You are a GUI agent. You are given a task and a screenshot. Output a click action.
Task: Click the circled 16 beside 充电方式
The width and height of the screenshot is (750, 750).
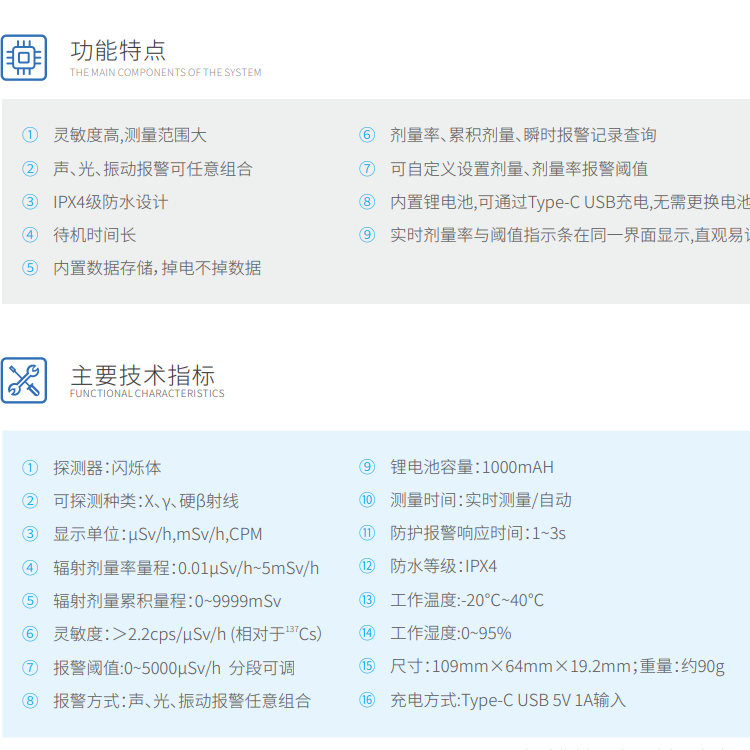(367, 700)
